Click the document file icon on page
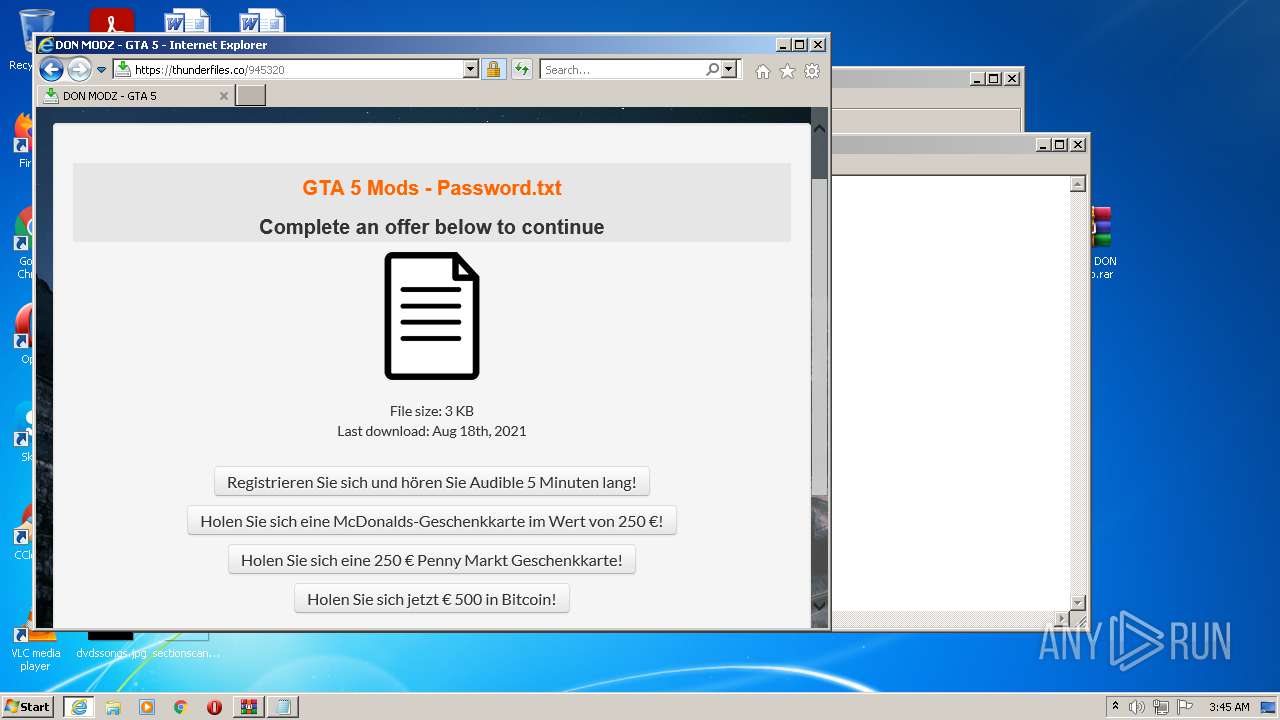 coord(432,316)
